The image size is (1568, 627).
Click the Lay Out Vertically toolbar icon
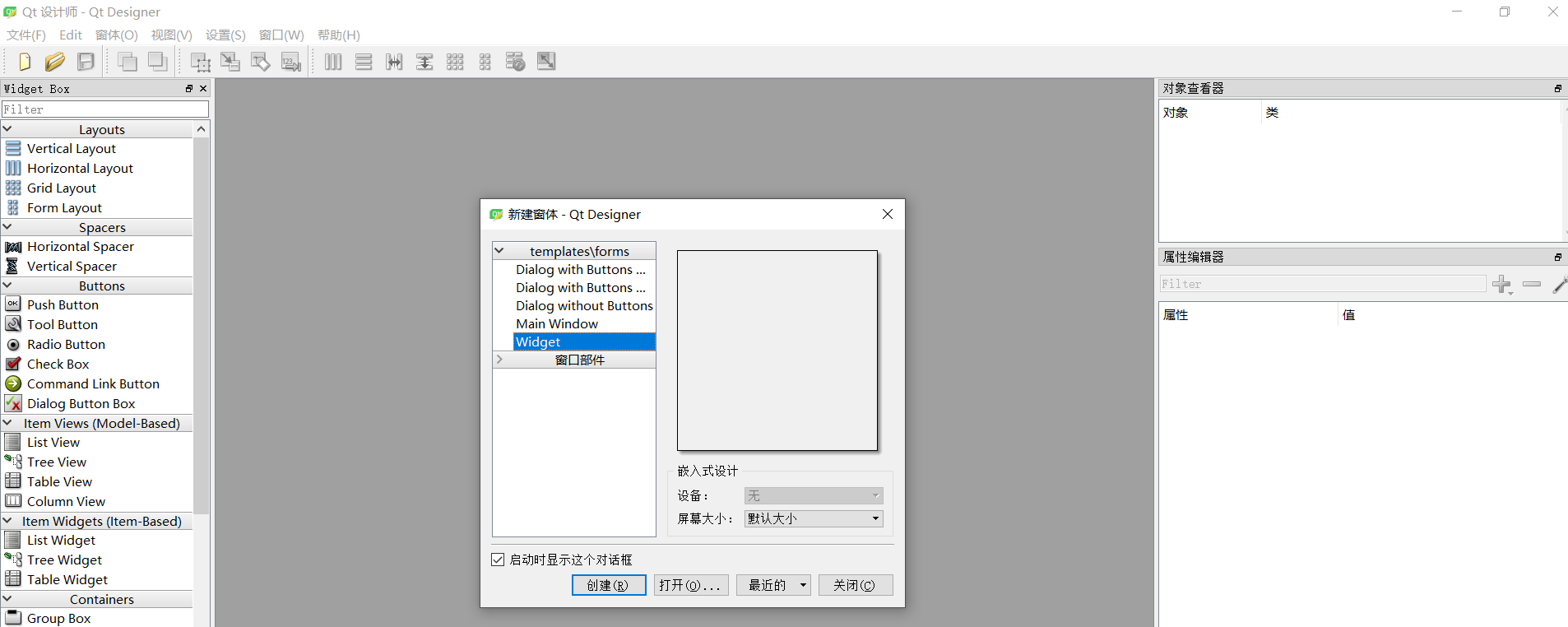click(364, 62)
